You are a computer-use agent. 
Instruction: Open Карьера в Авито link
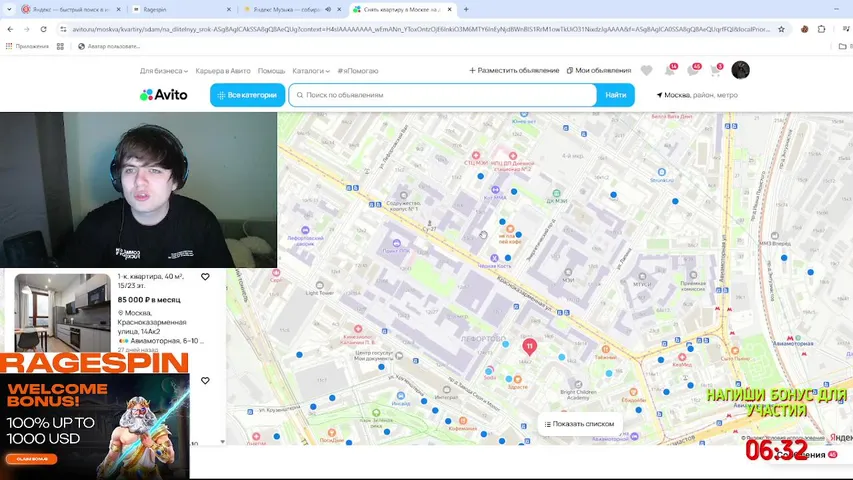pos(223,71)
